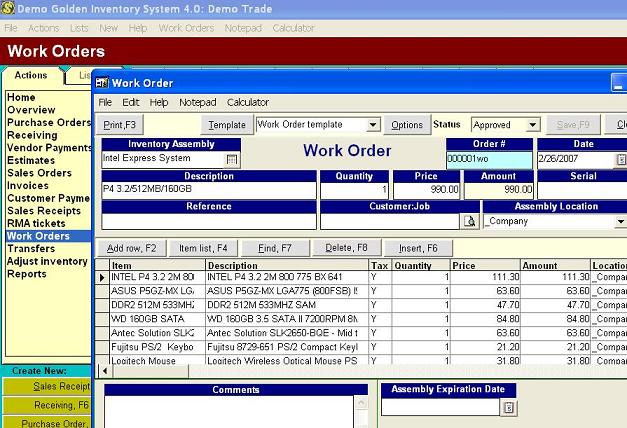Open Inventory Assembly item picker icon
This screenshot has height=428, width=627.
click(x=232, y=160)
